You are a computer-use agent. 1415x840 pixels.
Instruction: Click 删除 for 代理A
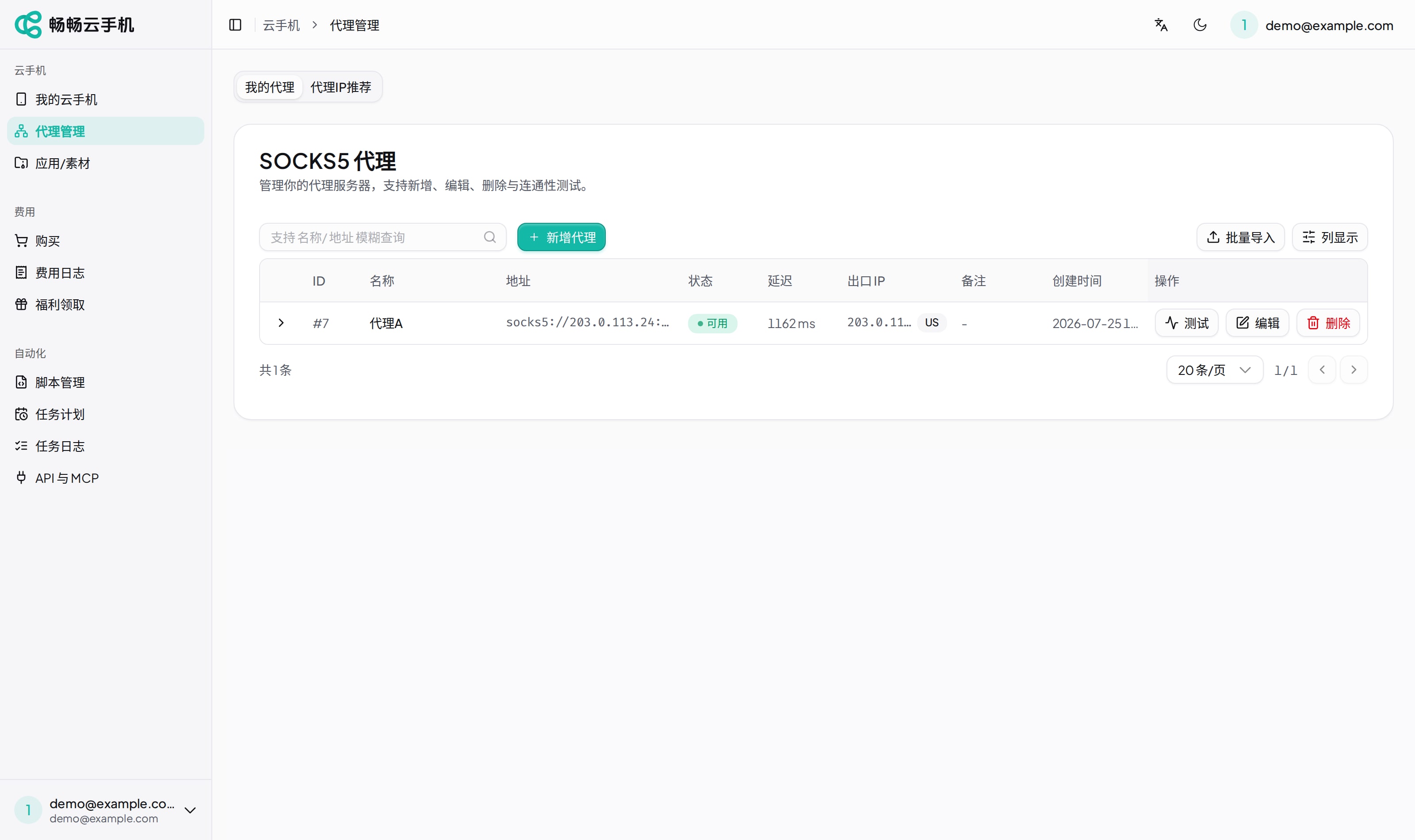[x=1328, y=323]
